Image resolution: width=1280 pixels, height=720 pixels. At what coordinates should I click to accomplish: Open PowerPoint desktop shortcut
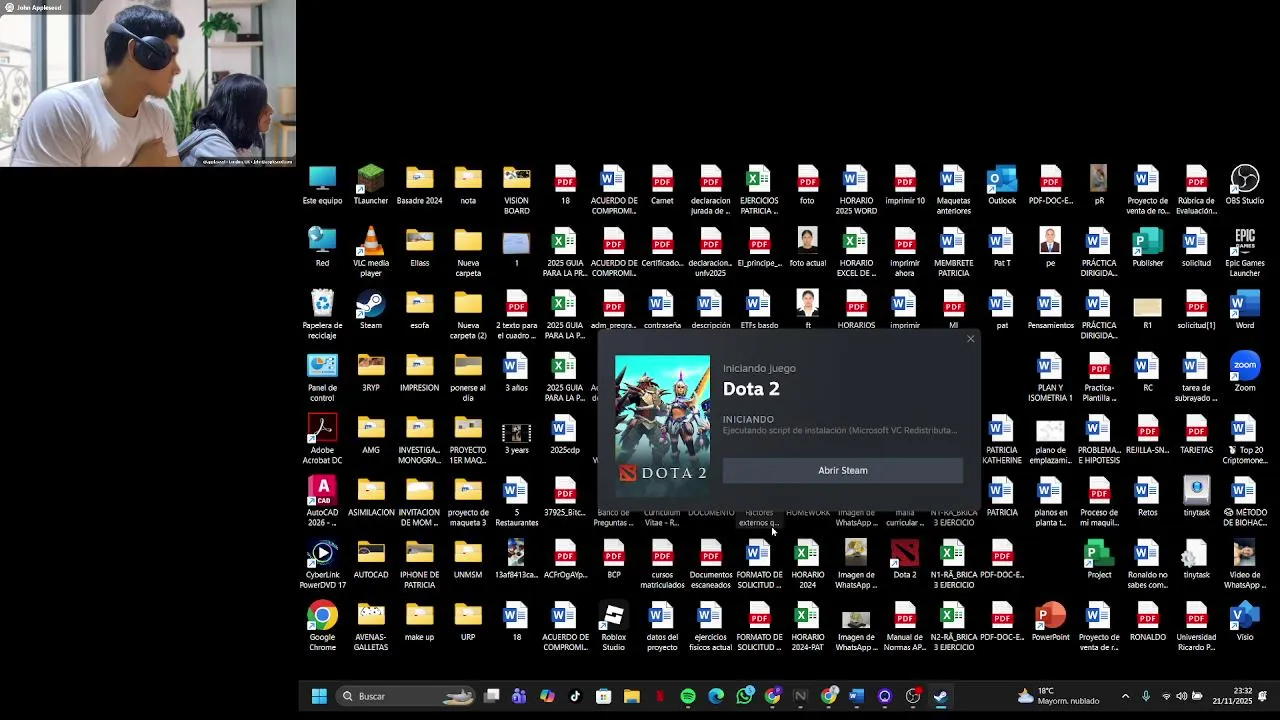pyautogui.click(x=1050, y=620)
